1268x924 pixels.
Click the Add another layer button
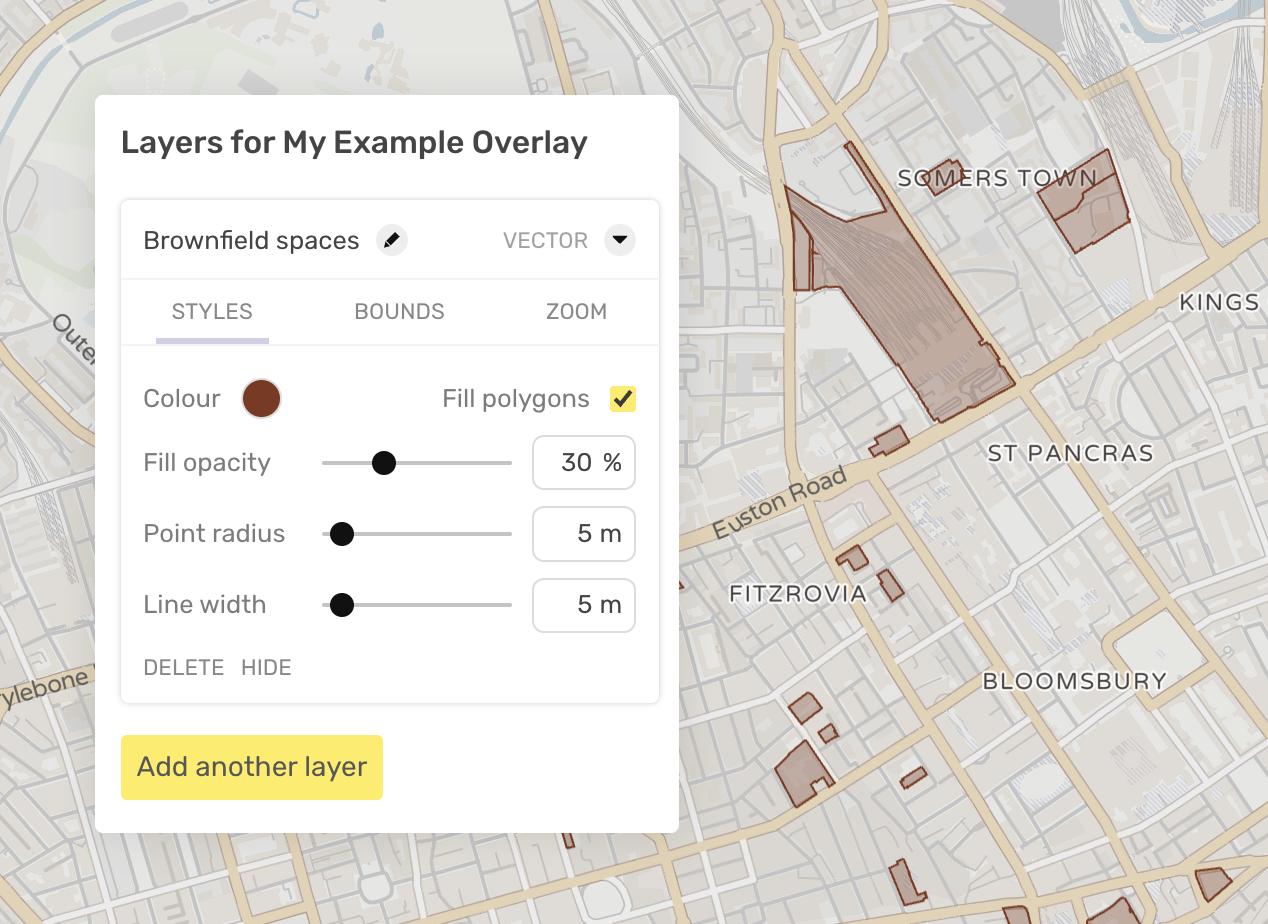(252, 767)
